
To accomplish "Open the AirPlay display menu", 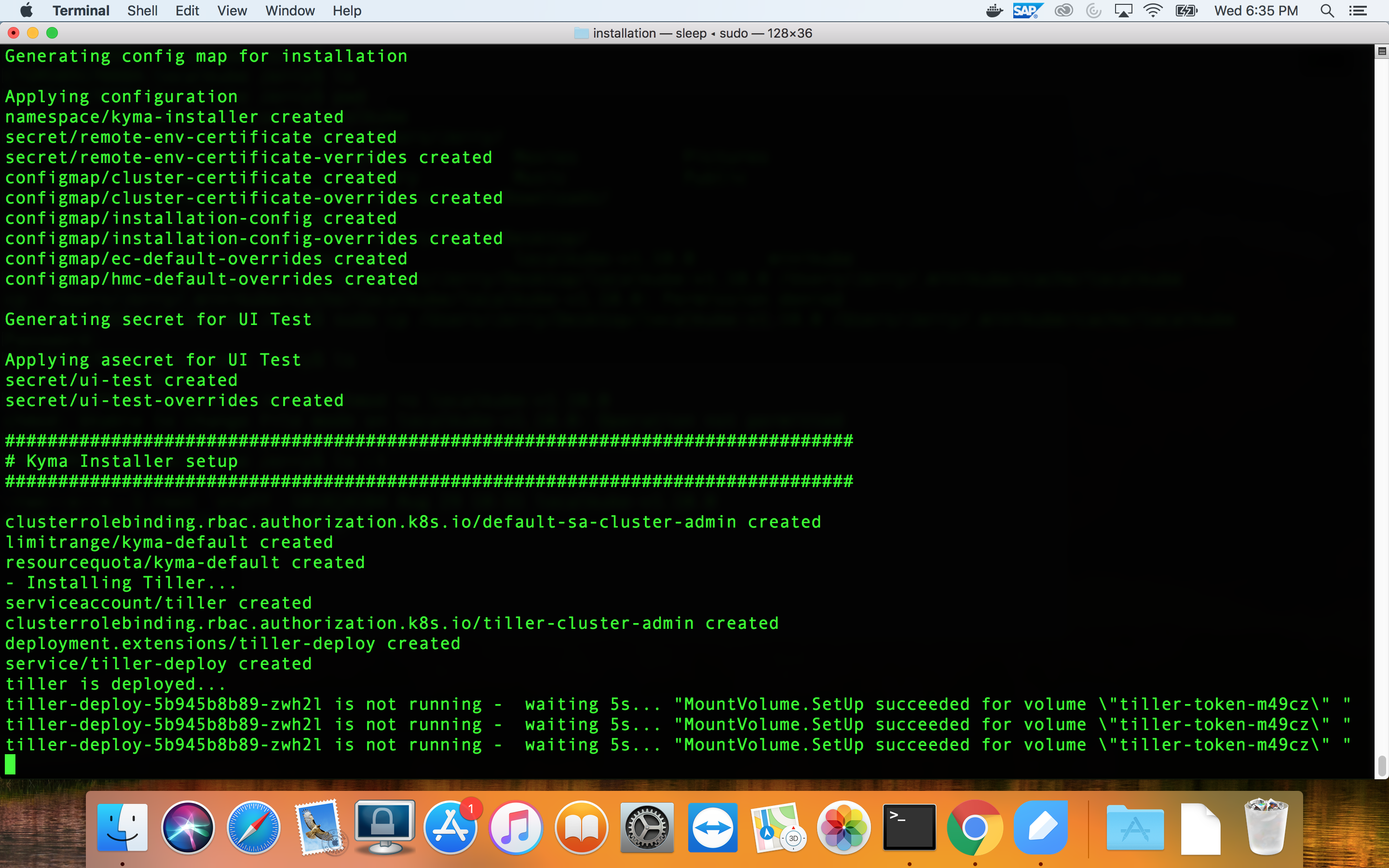I will (x=1123, y=11).
